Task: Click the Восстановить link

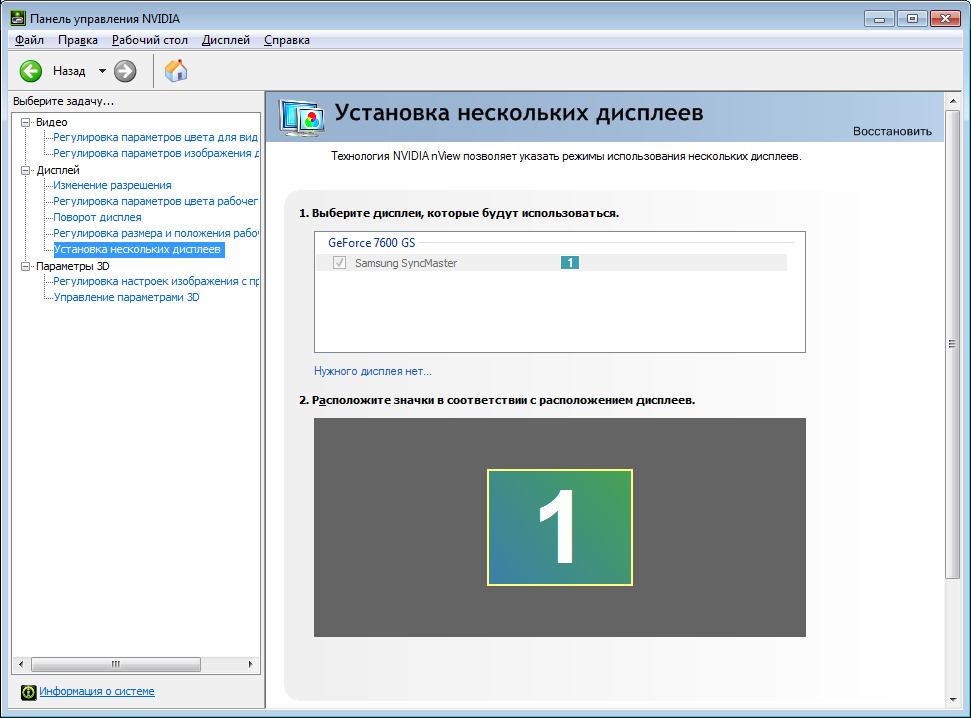Action: pyautogui.click(x=892, y=131)
